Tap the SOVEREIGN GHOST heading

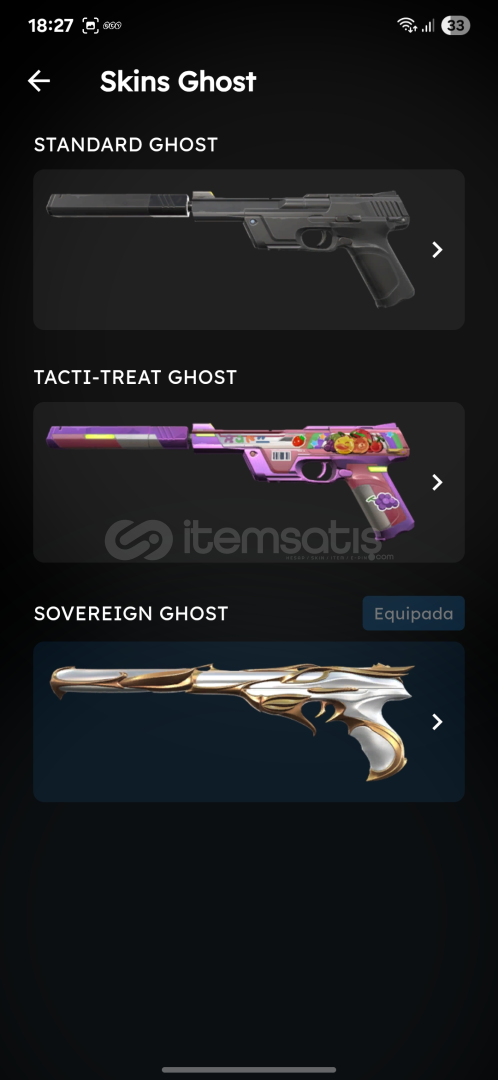(131, 613)
